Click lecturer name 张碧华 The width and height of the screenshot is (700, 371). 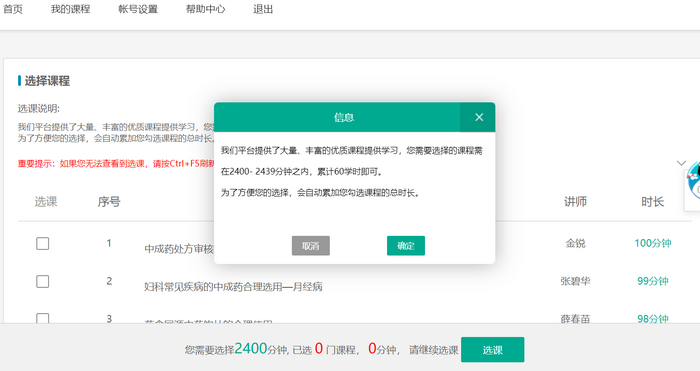(x=575, y=281)
